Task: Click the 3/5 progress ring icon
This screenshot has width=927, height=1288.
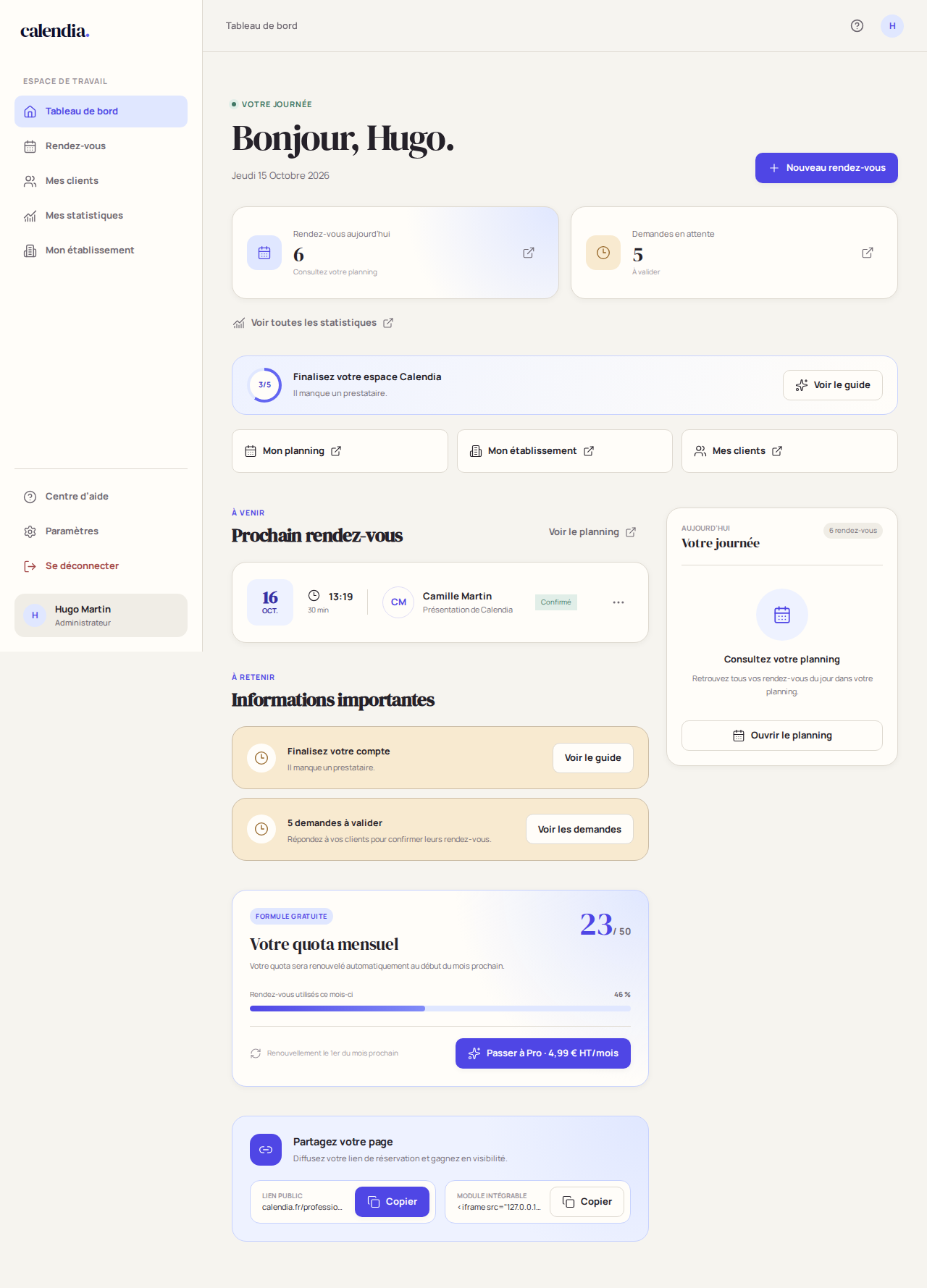Action: tap(264, 385)
